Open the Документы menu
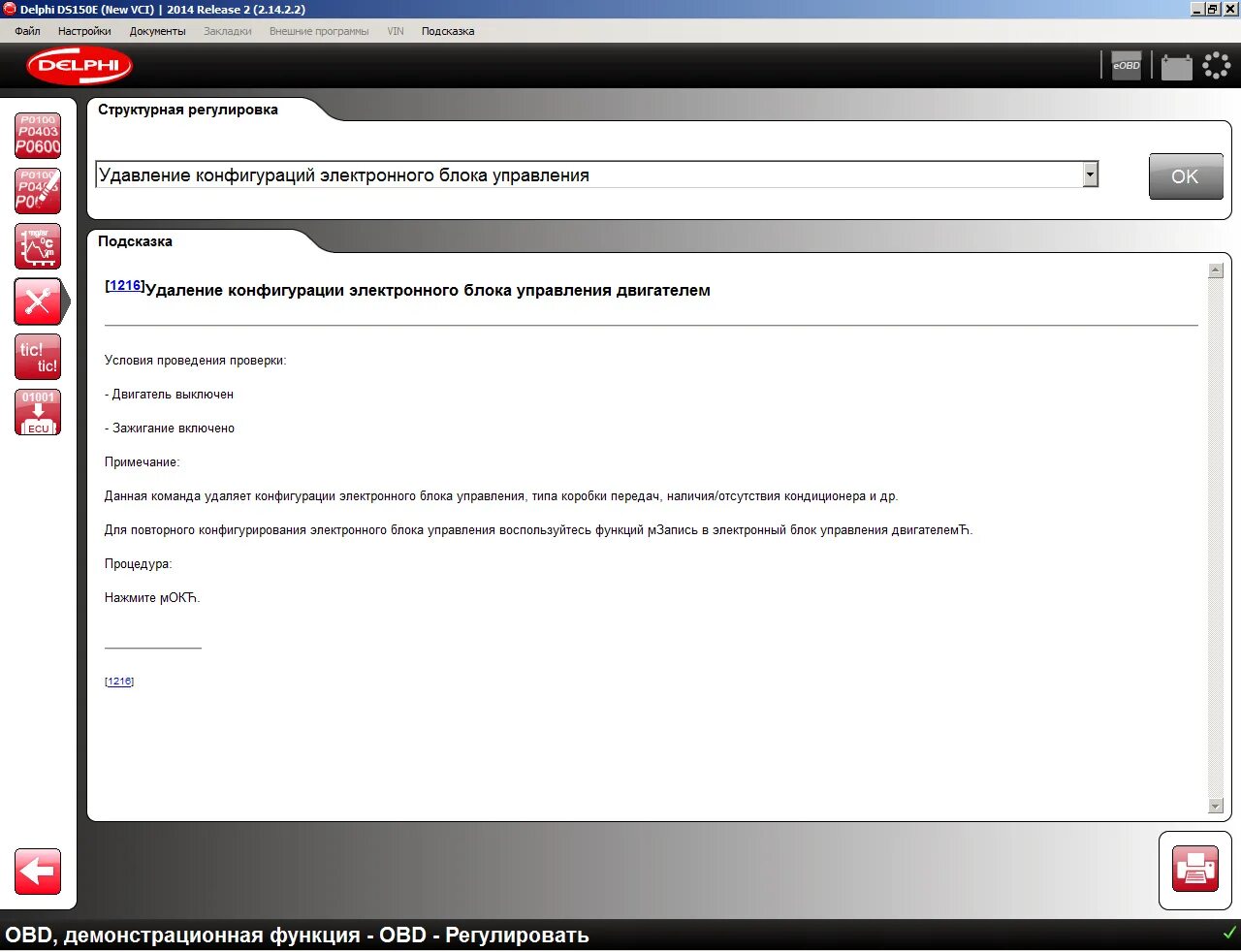Image resolution: width=1241 pixels, height=952 pixels. tap(157, 31)
